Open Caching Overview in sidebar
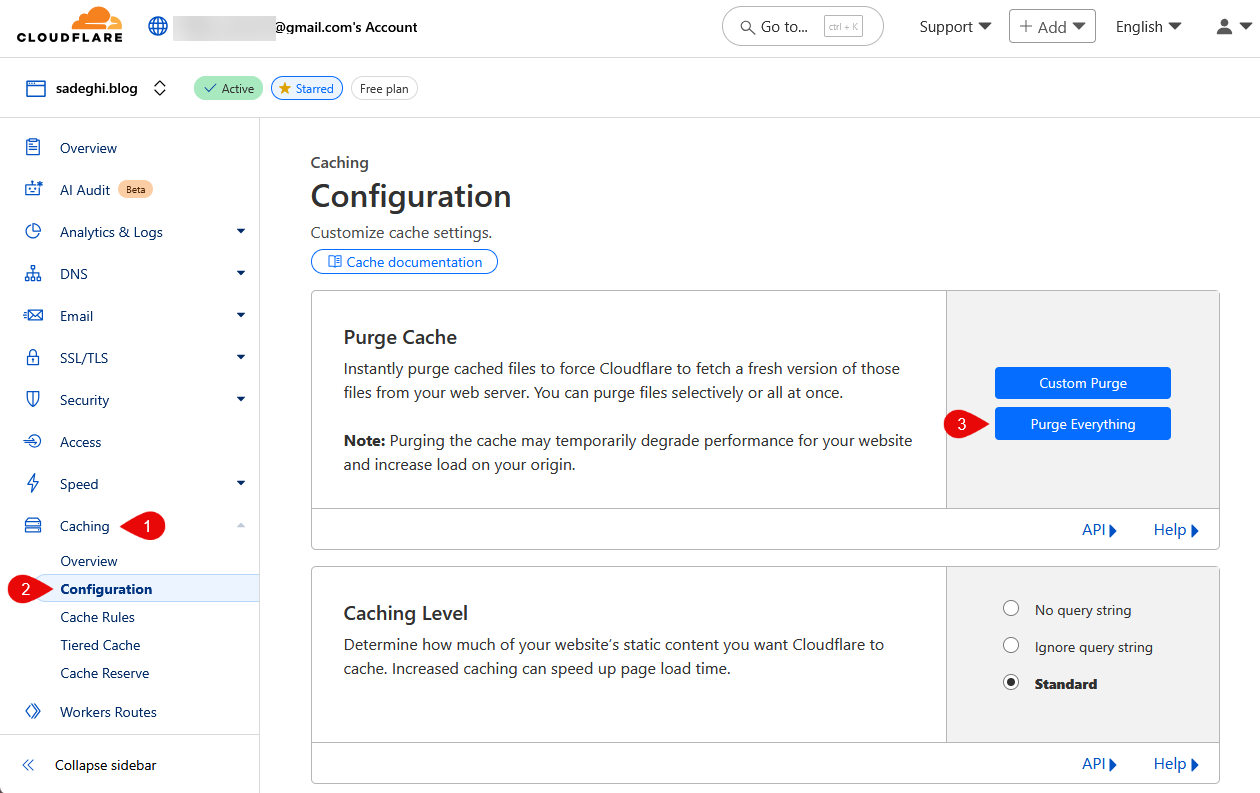 click(x=89, y=561)
